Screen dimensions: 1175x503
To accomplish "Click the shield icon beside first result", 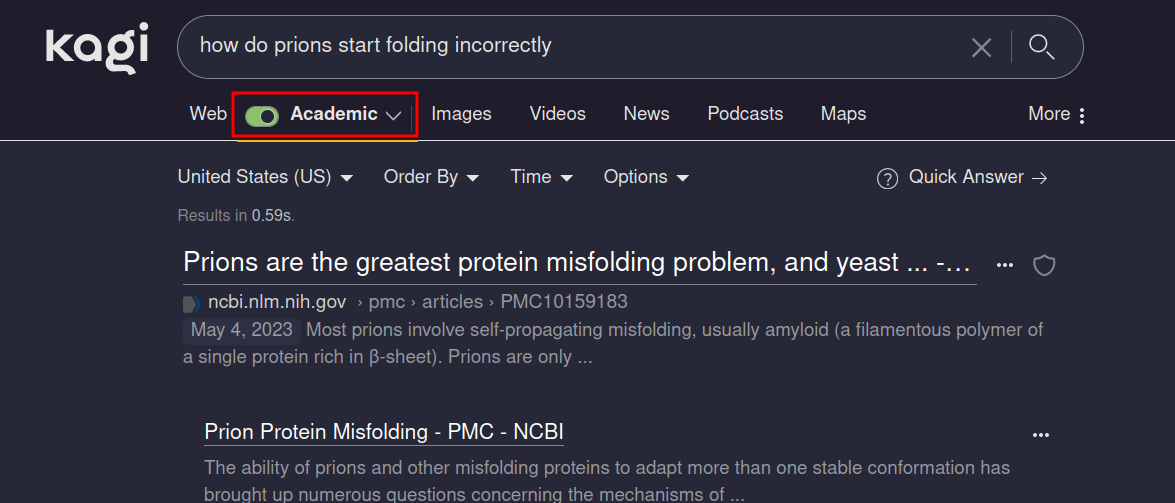I will [x=1044, y=265].
